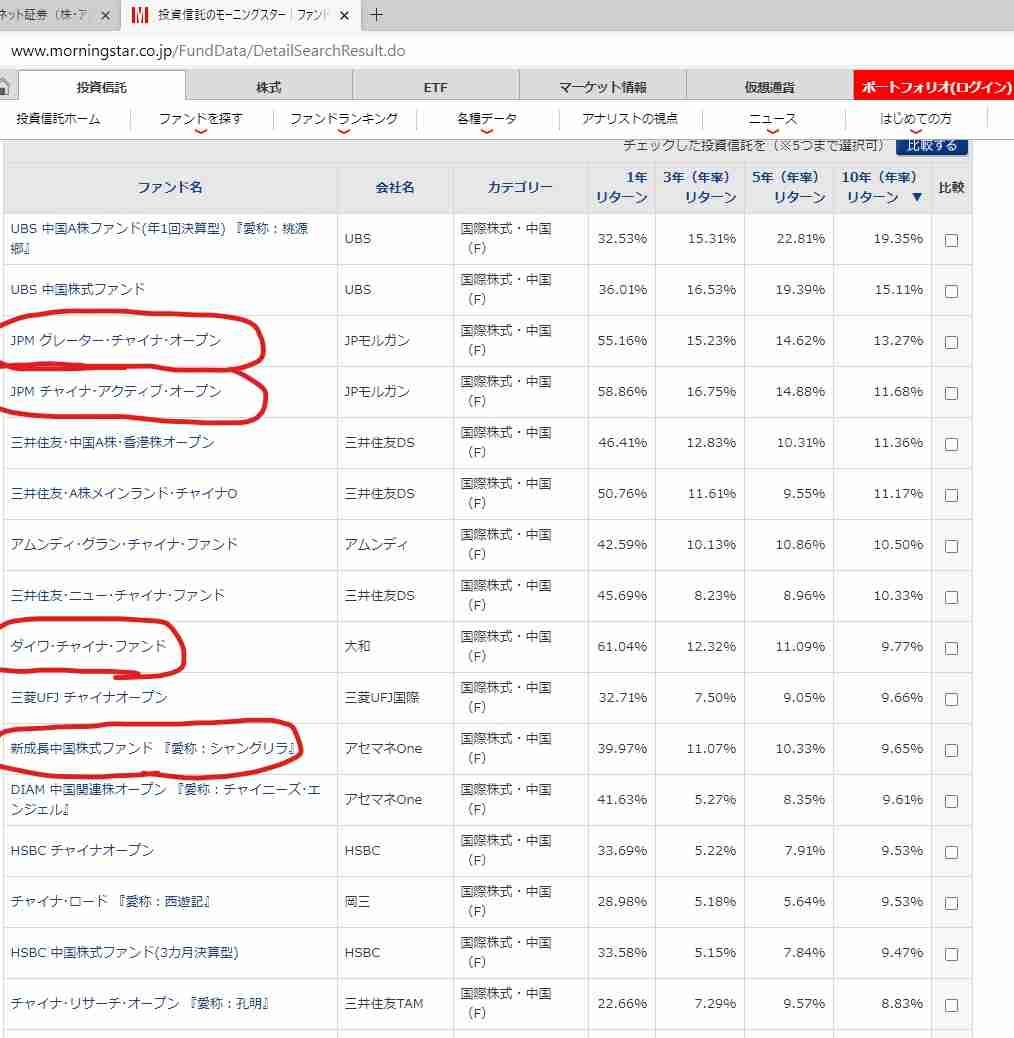
Task: Open the UBS 中国株式ファンド fund link
Action: (77, 289)
